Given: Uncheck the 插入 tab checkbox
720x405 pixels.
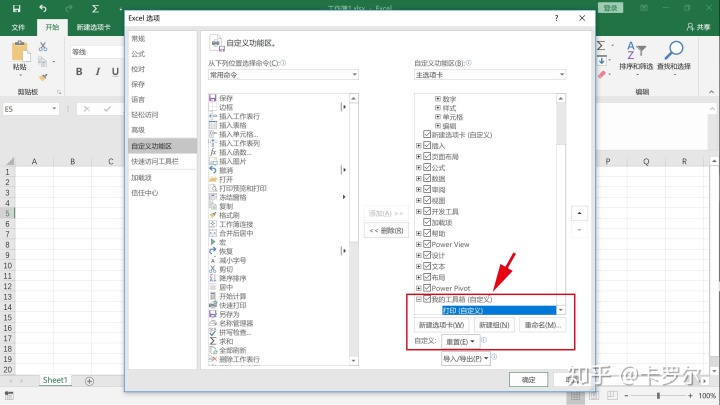Looking at the screenshot, I should (427, 145).
